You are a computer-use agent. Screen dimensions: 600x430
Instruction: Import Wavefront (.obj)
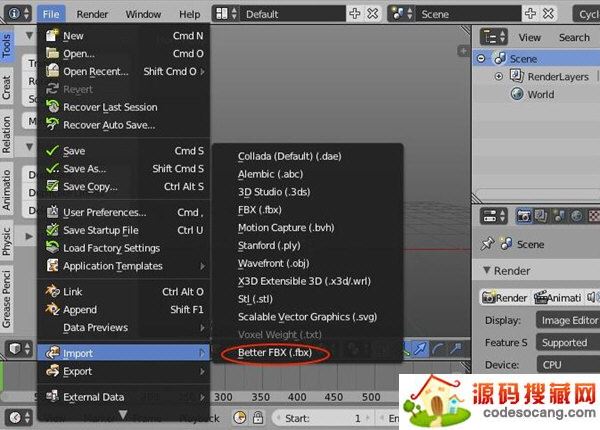point(308,264)
